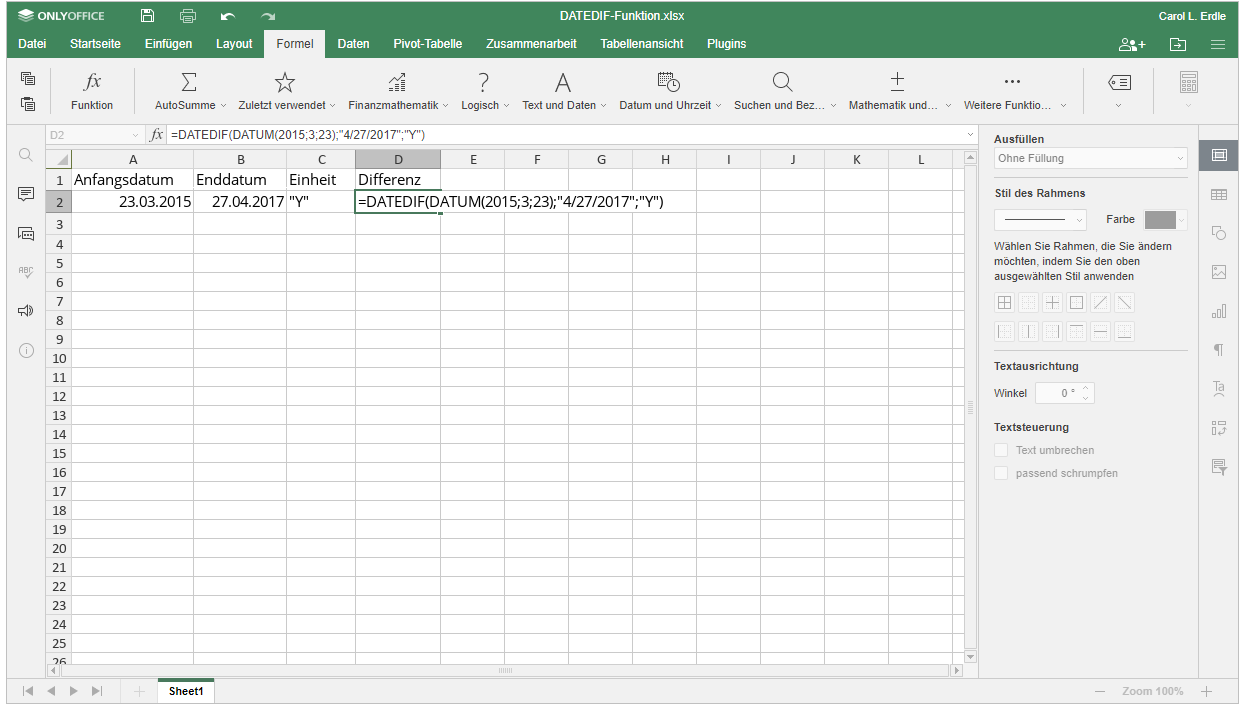Image resolution: width=1240 pixels, height=708 pixels.
Task: Open the chat panel in the left sidebar
Action: [x=26, y=233]
